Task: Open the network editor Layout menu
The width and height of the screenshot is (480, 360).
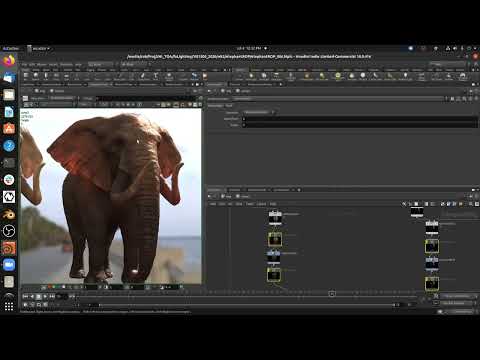Action: pos(261,204)
